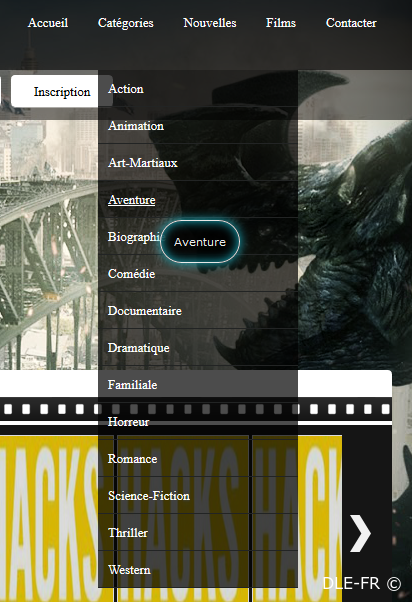412x602 pixels.
Task: Open the Dramatique category
Action: (198, 348)
